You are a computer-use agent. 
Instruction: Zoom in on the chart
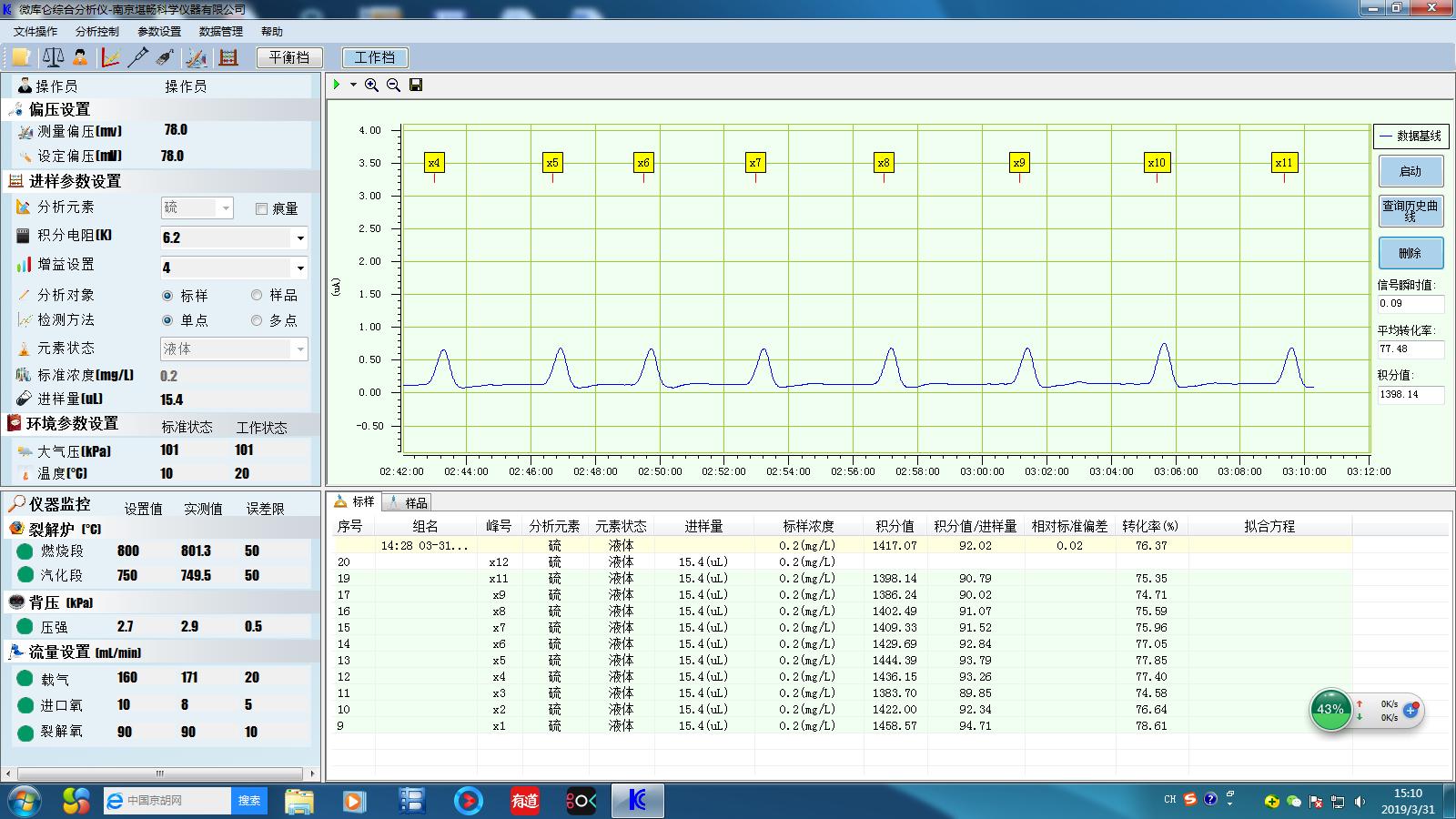coord(371,85)
